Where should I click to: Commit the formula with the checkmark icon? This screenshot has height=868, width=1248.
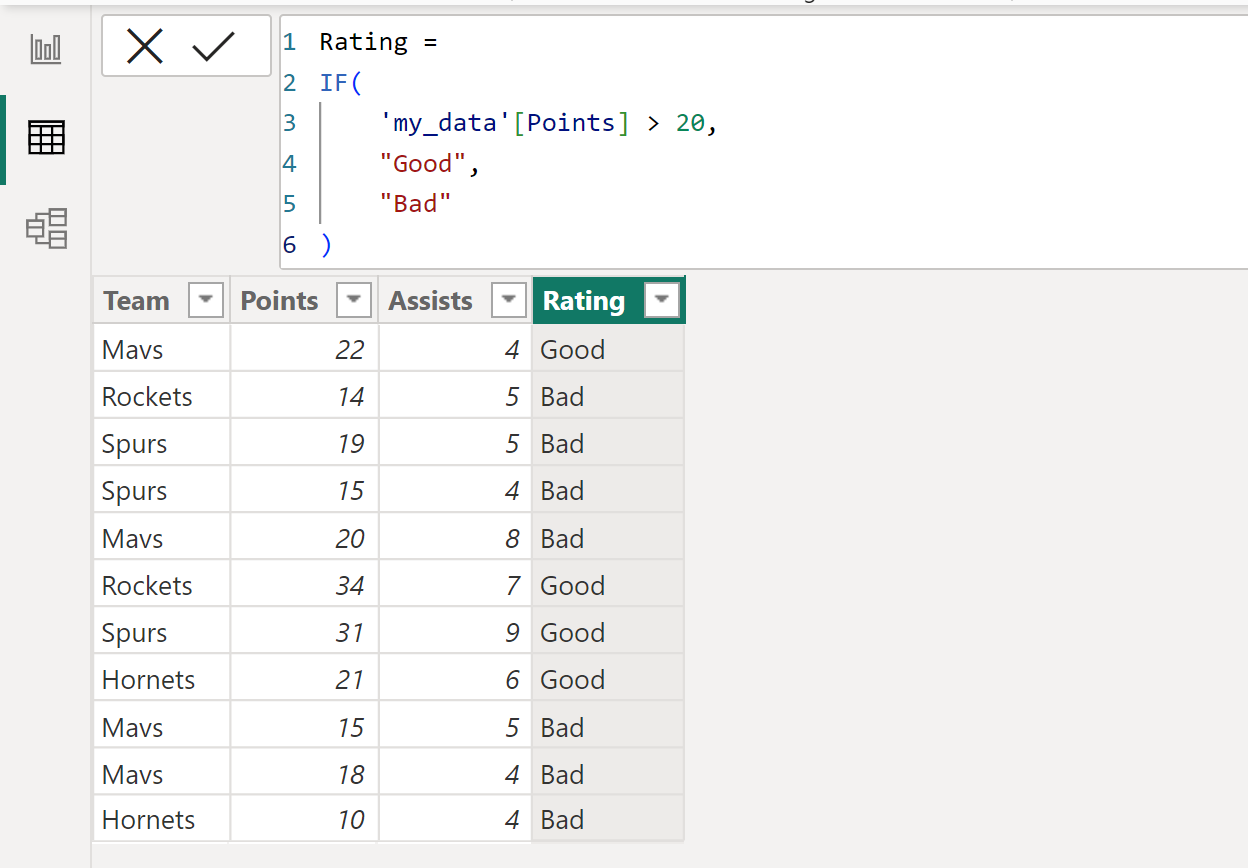pos(213,46)
